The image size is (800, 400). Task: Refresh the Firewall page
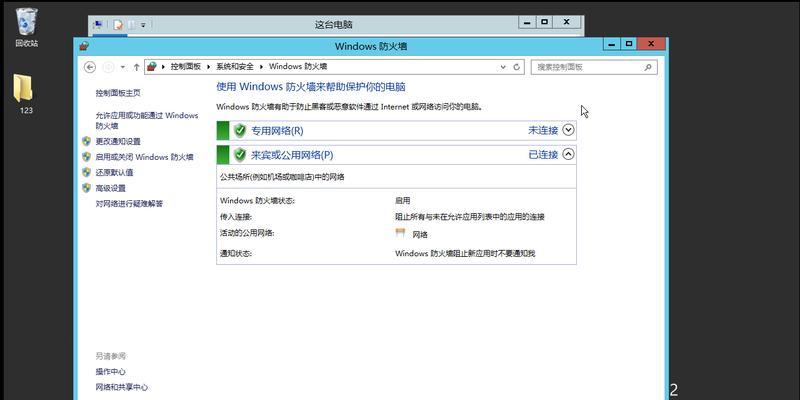point(516,67)
